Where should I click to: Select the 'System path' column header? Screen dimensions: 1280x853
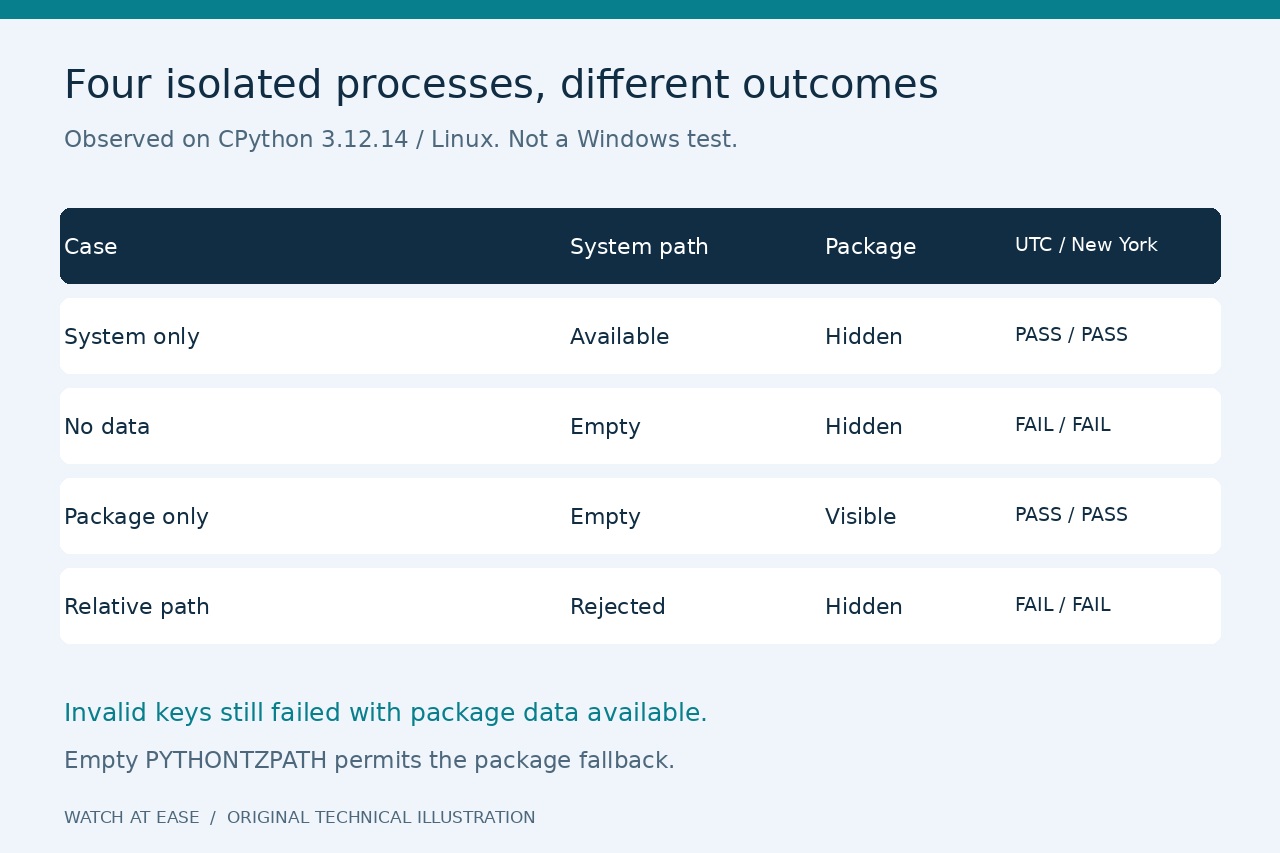click(639, 247)
